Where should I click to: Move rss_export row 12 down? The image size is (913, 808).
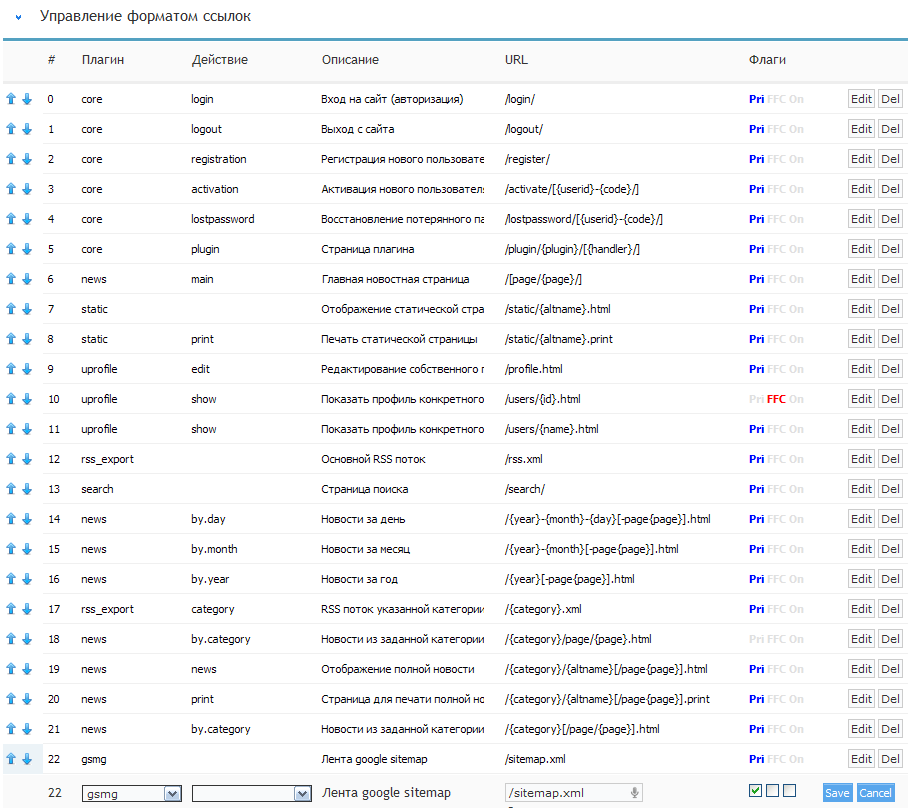click(x=27, y=459)
